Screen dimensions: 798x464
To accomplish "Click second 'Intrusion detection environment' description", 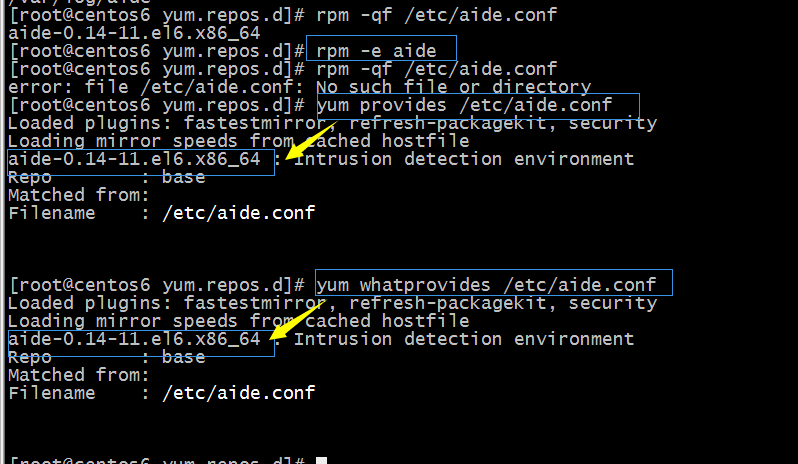I will (x=464, y=339).
